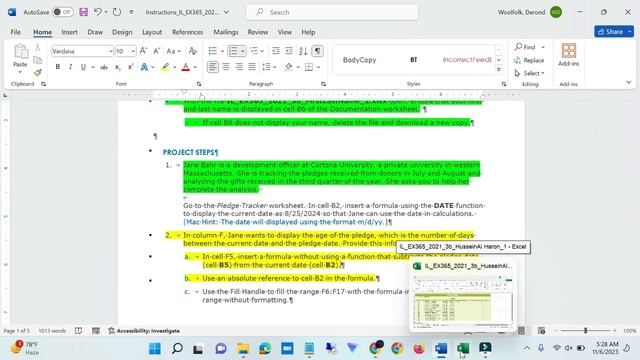Screen dimensions: 640x360
Task: Open the References tab
Action: (187, 32)
